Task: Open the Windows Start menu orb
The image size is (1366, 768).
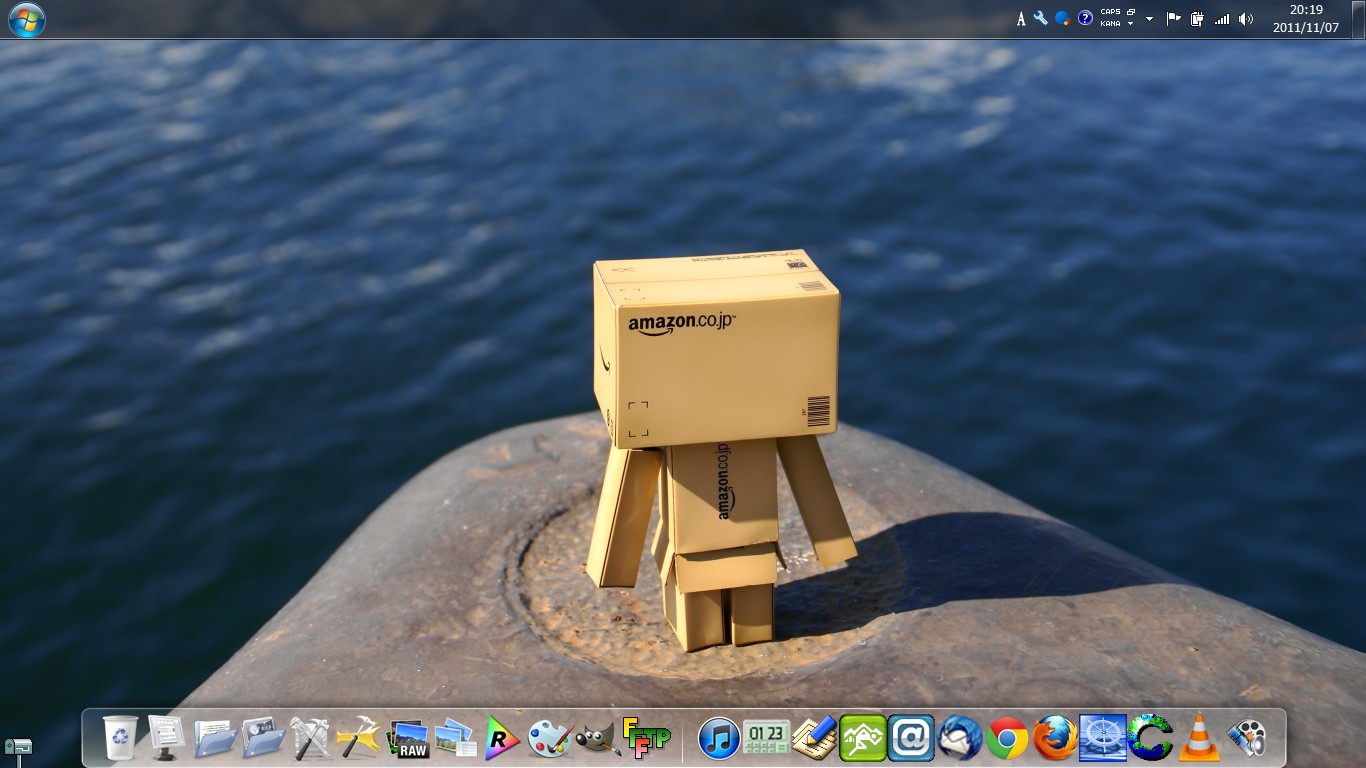Action: (x=26, y=19)
